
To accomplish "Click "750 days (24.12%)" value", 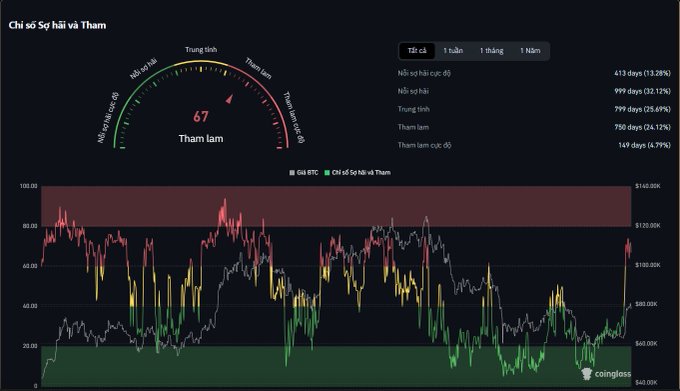I will [x=642, y=127].
